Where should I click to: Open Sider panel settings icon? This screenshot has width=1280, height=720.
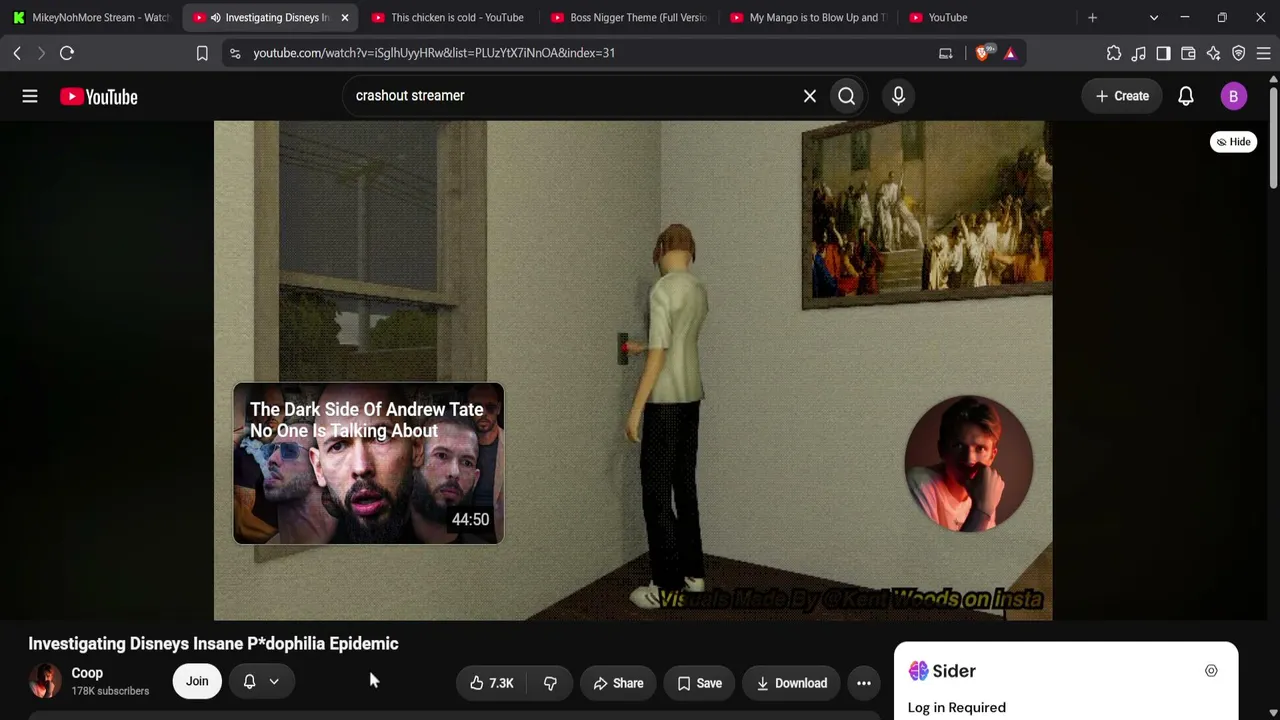click(x=1211, y=671)
